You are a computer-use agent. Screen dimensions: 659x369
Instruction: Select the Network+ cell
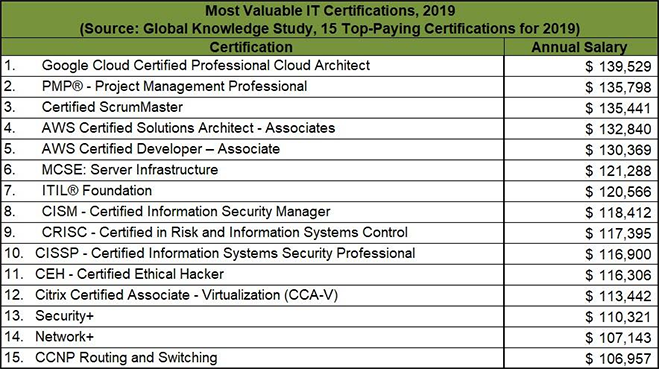(252, 337)
